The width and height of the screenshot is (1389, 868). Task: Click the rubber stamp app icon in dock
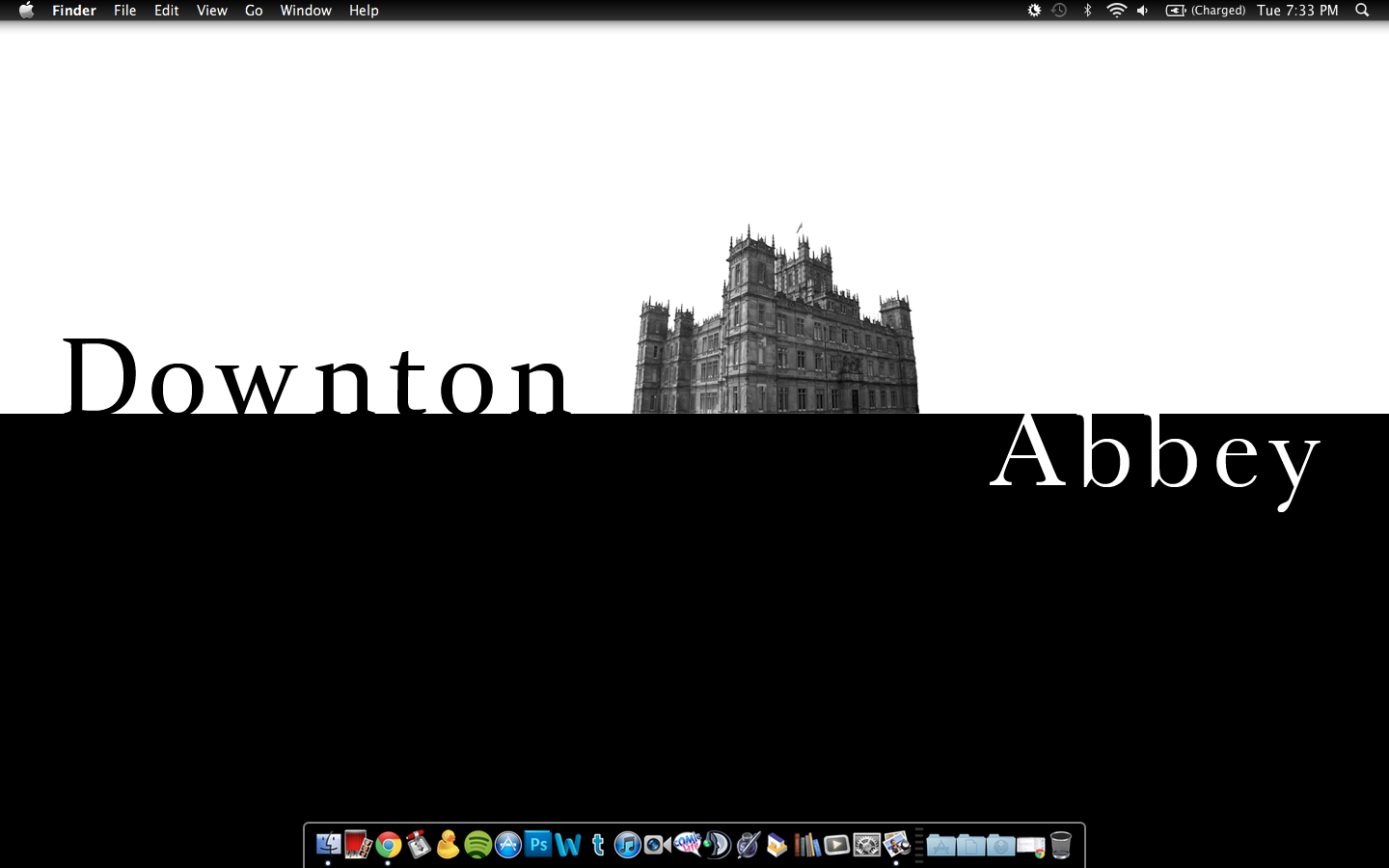tap(418, 845)
